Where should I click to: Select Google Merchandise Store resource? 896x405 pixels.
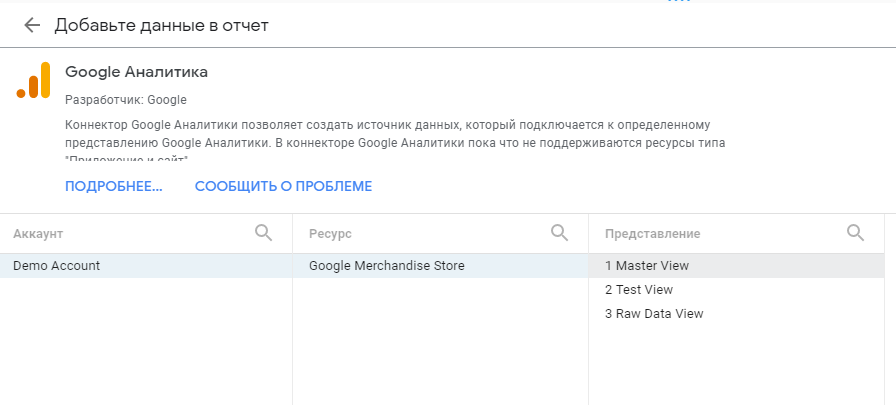point(441,266)
